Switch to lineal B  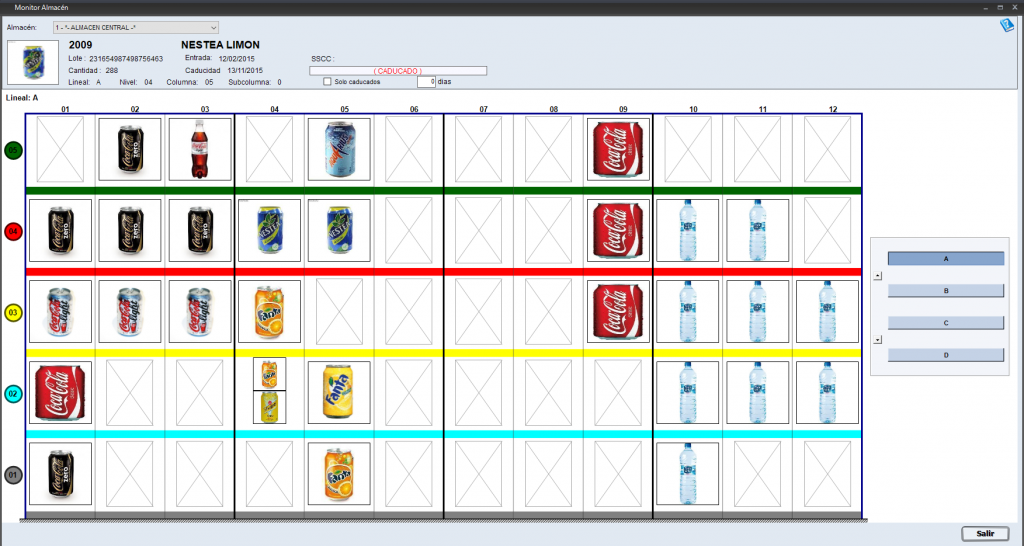tap(946, 291)
